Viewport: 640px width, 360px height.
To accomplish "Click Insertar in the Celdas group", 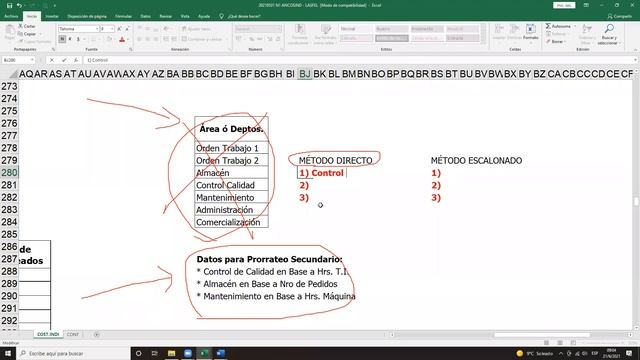I will pos(499,33).
